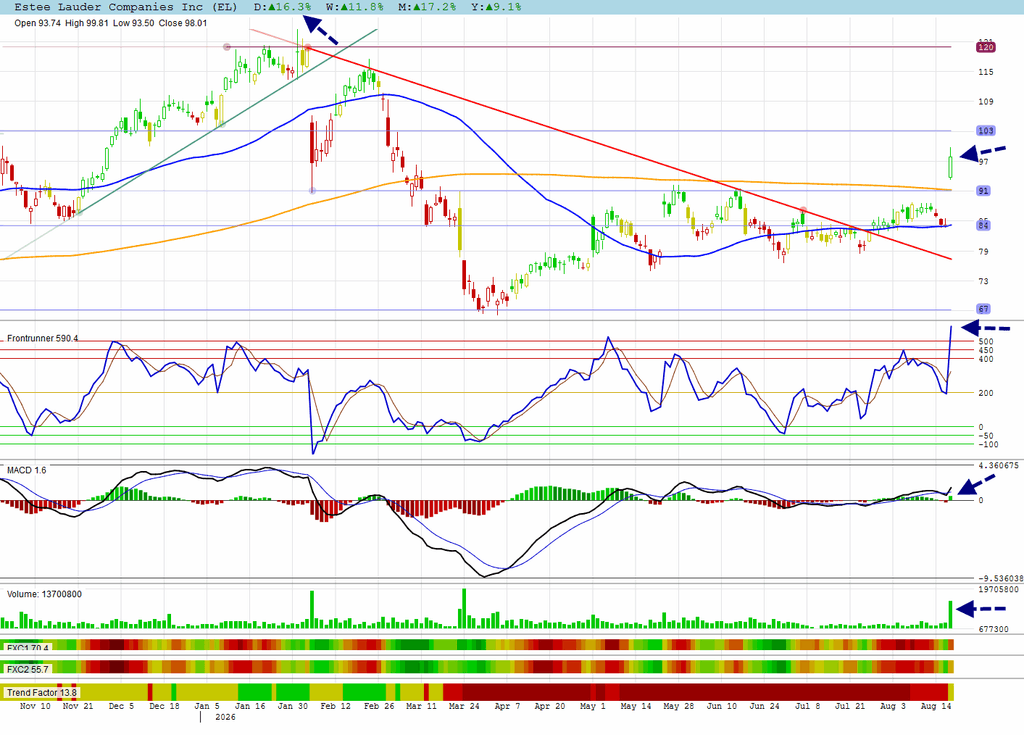Screen dimensions: 1024x735
Task: Click the highlighted 67 price level tag
Action: coord(984,309)
